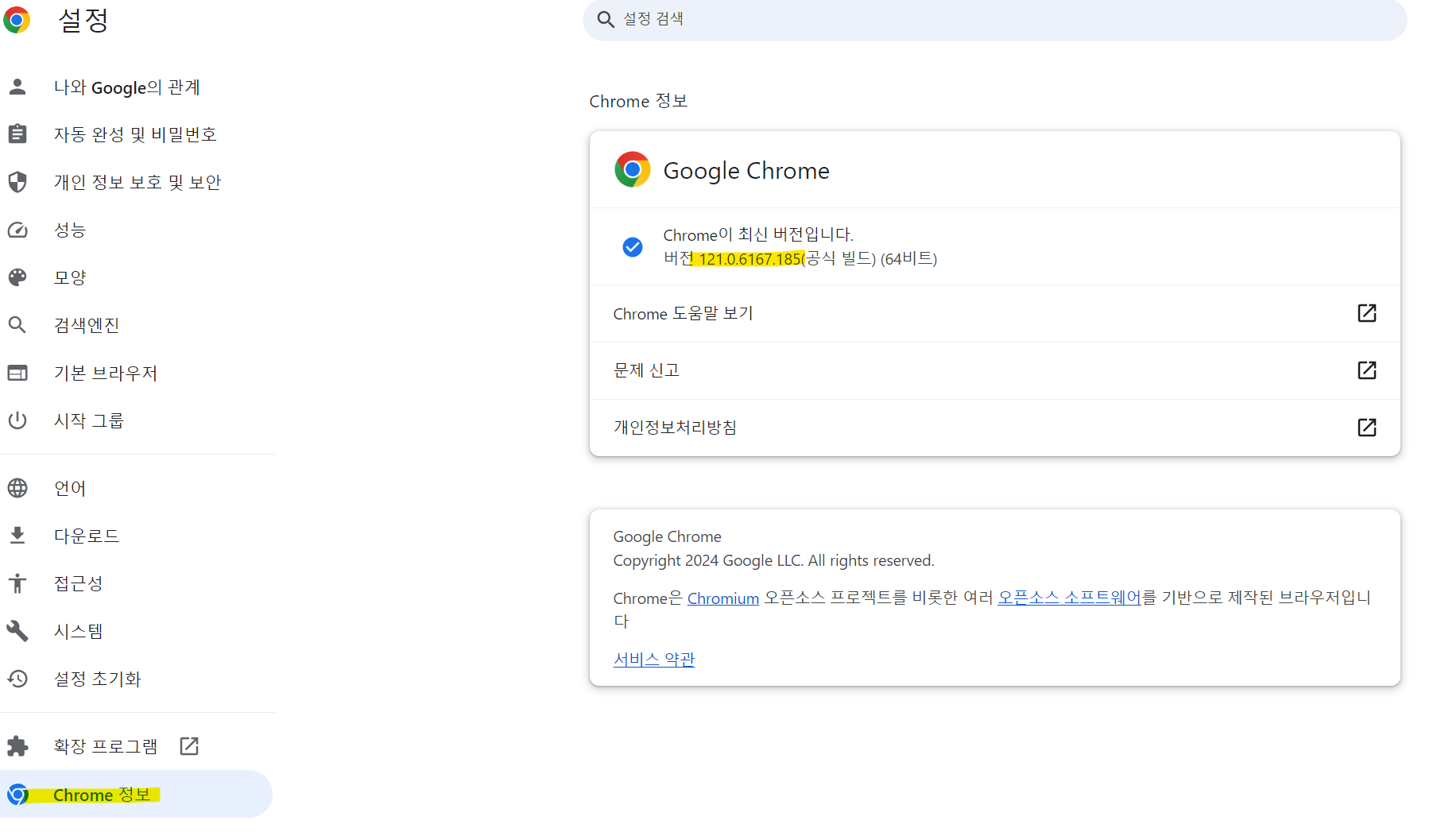Screen dimensions: 1441x840
Task: Click the power icon for 시작 그룹
Action: (x=17, y=420)
